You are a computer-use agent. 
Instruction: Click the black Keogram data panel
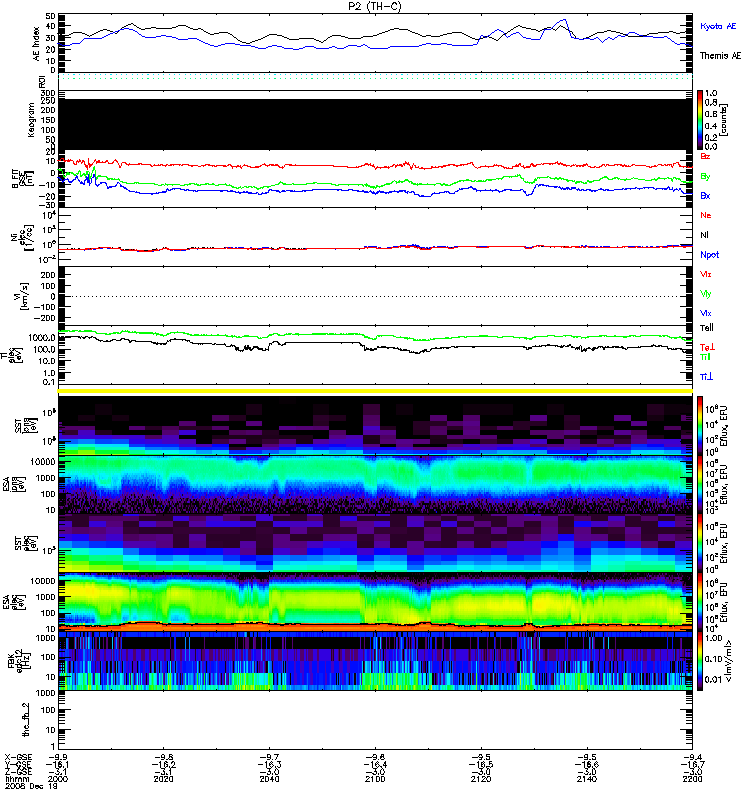pos(375,124)
